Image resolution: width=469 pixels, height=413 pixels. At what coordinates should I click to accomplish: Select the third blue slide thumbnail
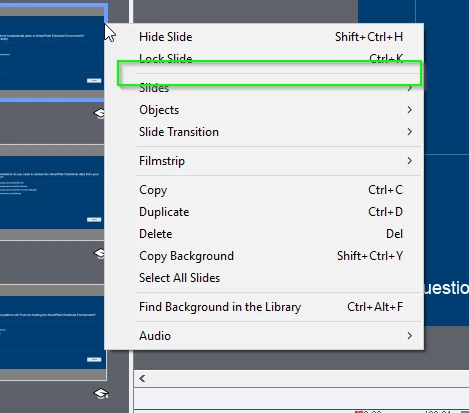click(52, 332)
